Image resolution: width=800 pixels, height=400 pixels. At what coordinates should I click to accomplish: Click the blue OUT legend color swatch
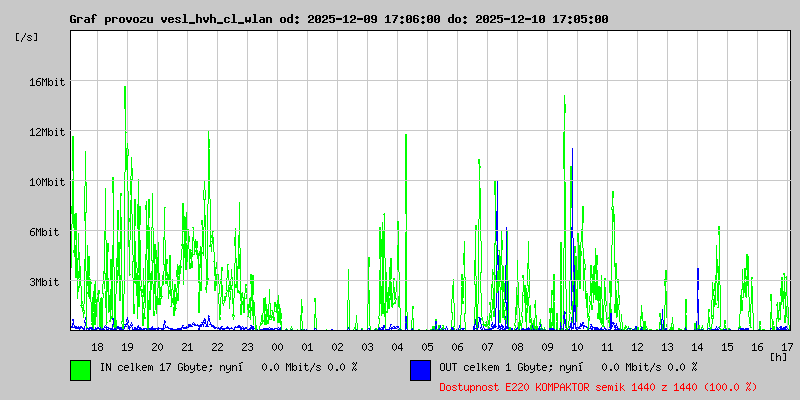[x=420, y=369]
